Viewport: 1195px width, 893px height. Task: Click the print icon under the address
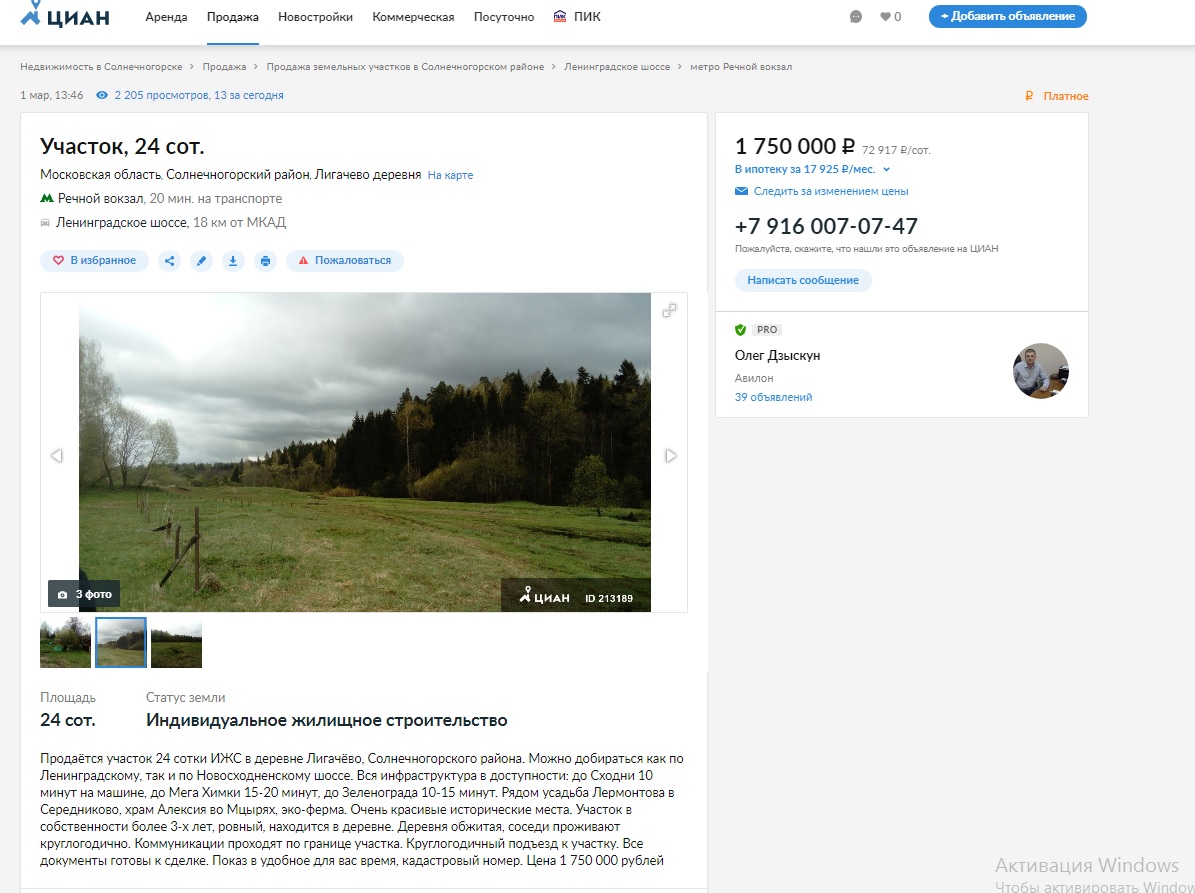tap(265, 261)
